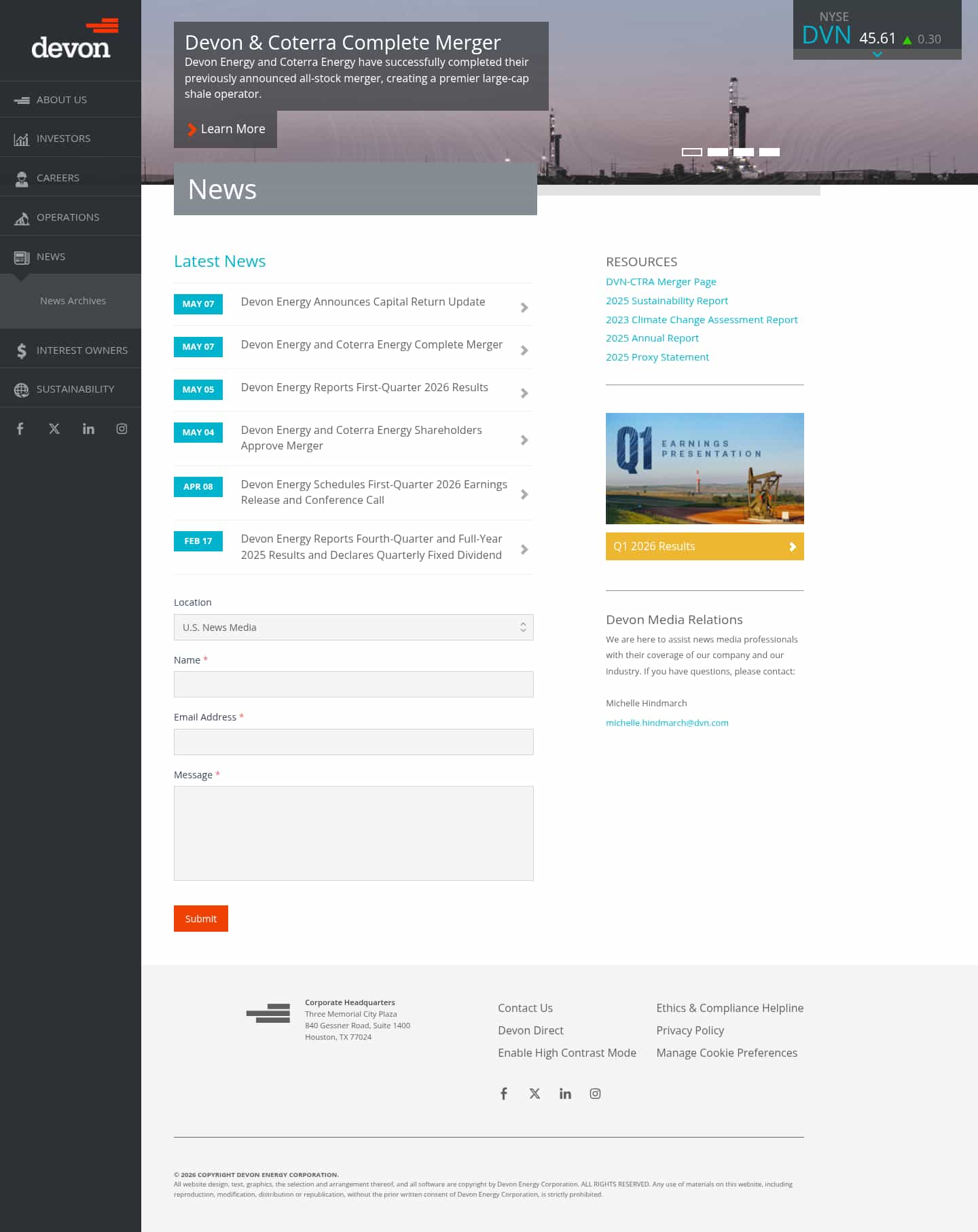978x1232 pixels.
Task: Open Q1 2026 Results button
Action: pos(705,546)
